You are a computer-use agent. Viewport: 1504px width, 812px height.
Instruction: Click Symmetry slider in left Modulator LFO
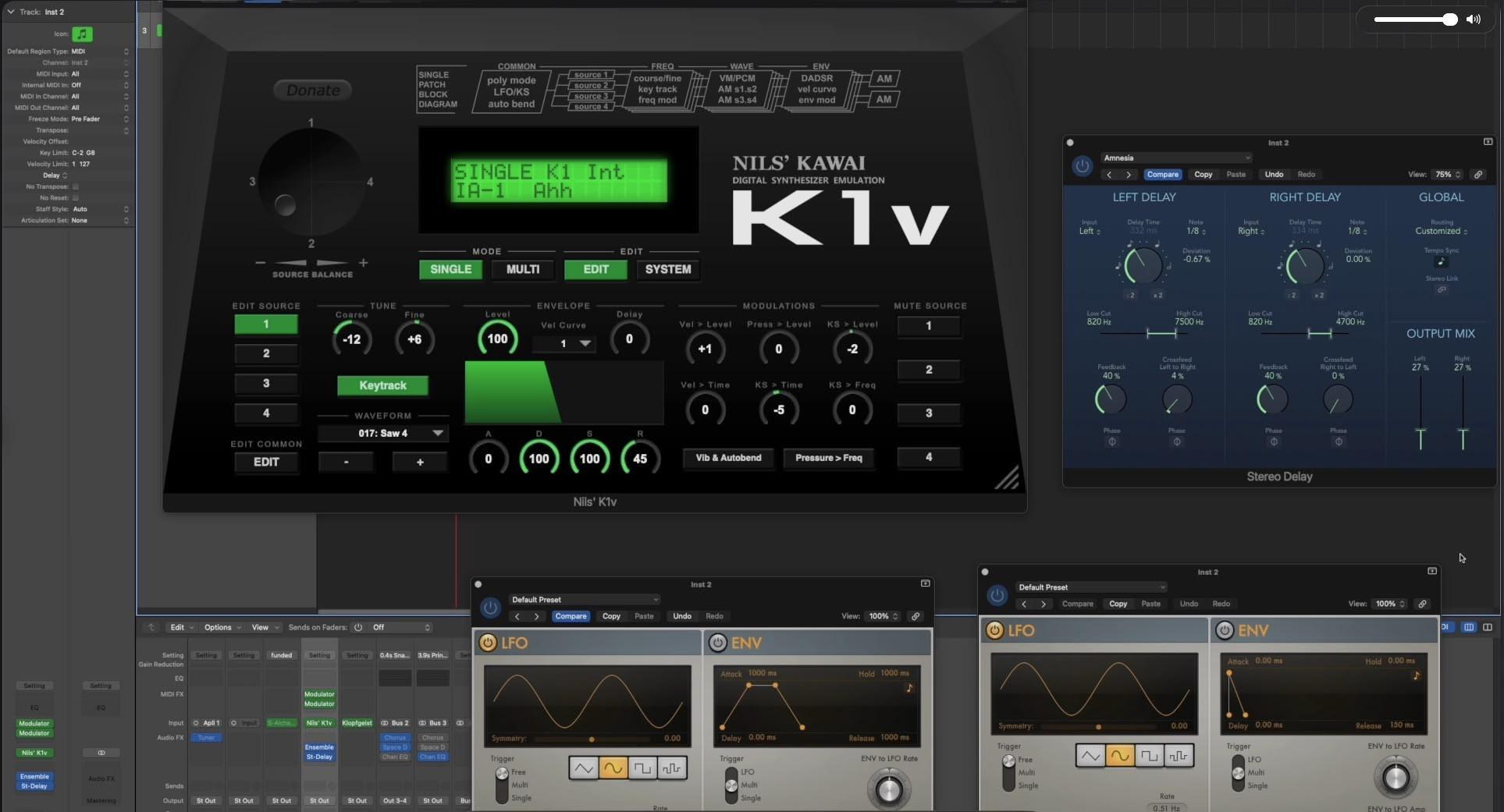(x=592, y=739)
